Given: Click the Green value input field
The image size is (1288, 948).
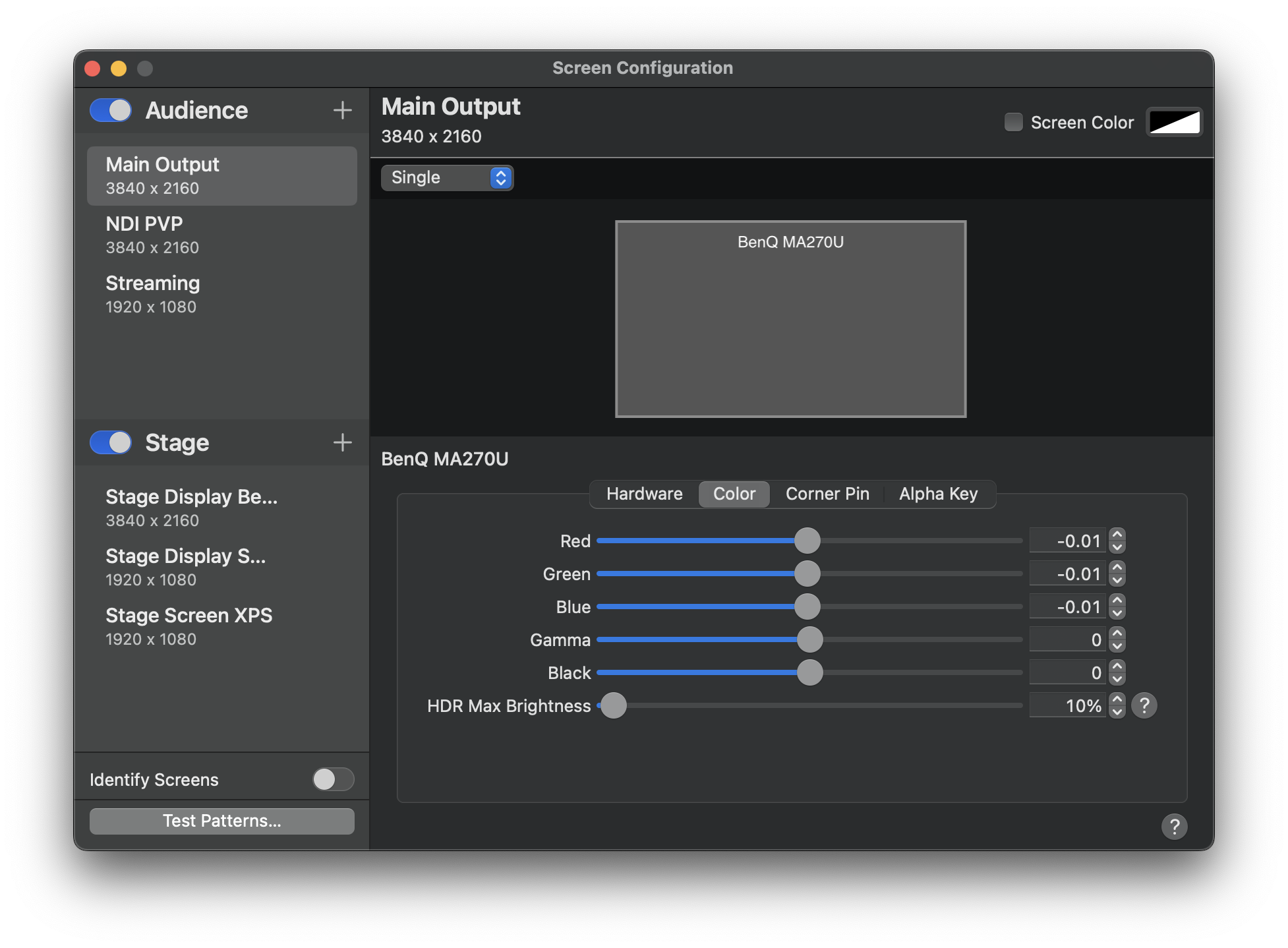Looking at the screenshot, I should point(1068,574).
